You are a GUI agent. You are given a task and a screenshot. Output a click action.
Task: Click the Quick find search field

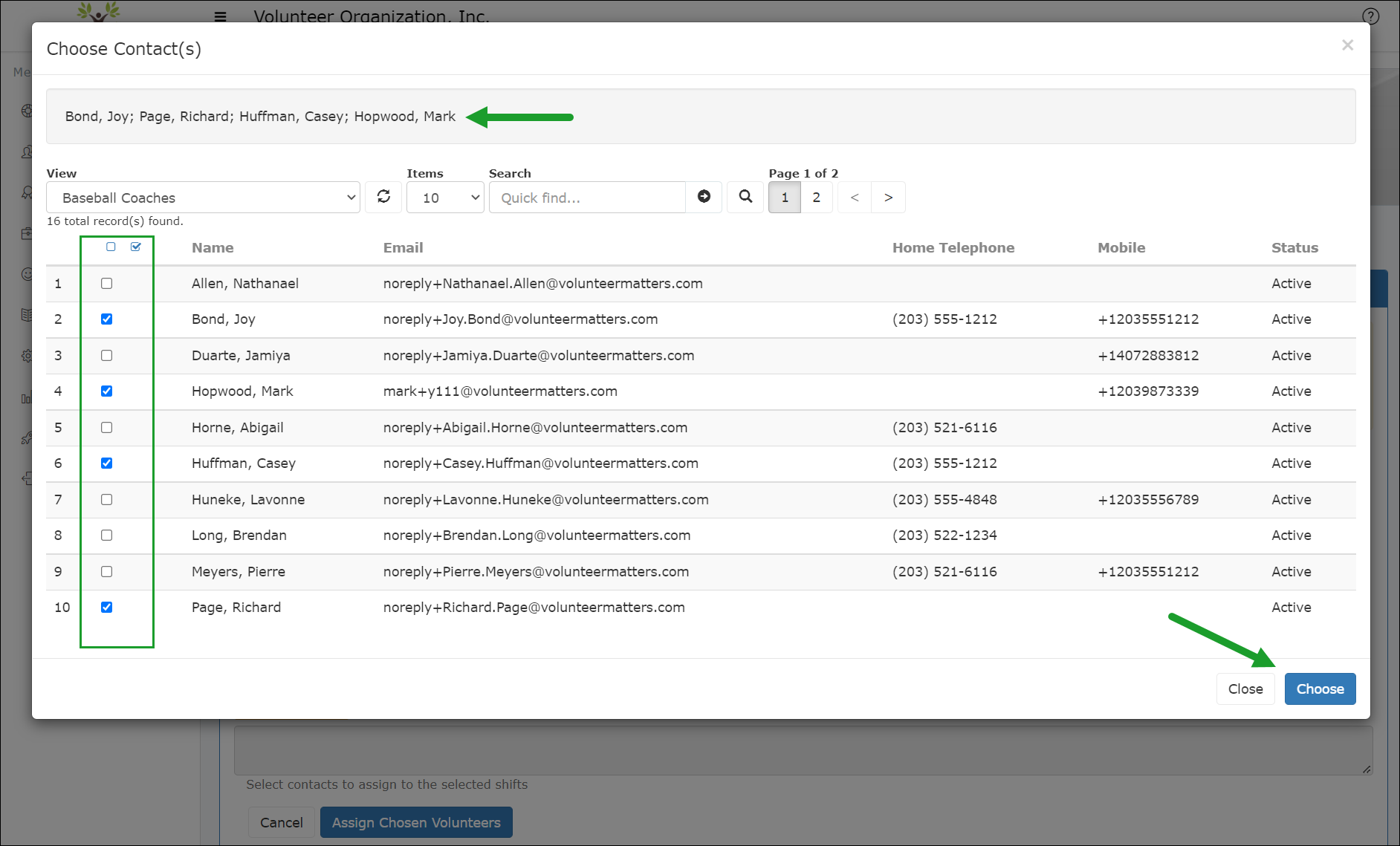[x=587, y=198]
